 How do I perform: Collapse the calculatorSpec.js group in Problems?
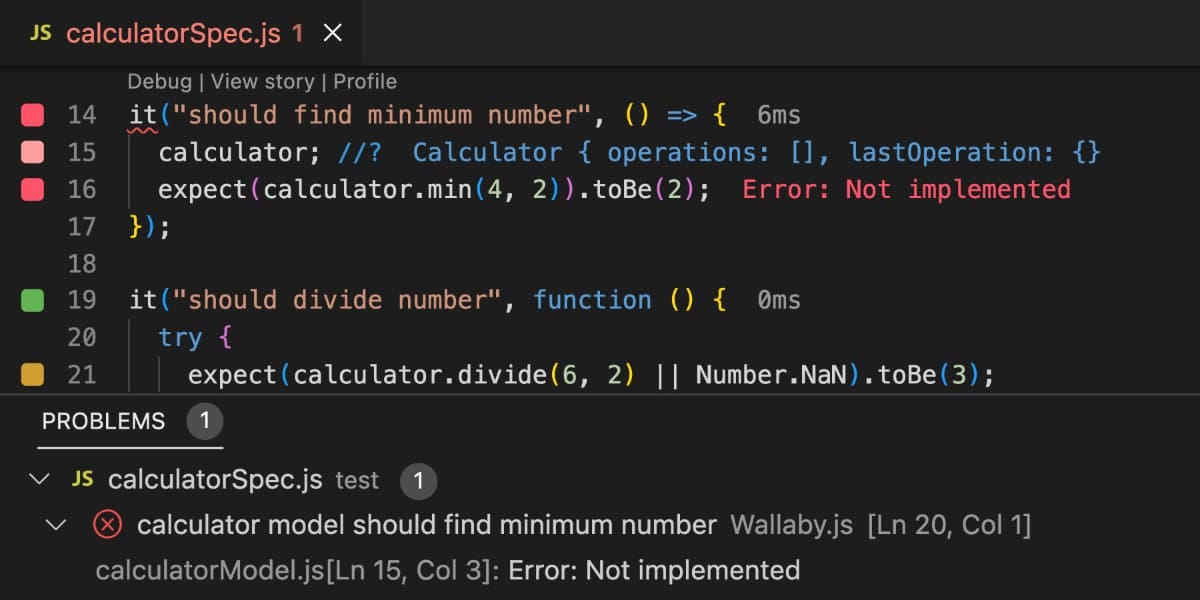click(40, 478)
